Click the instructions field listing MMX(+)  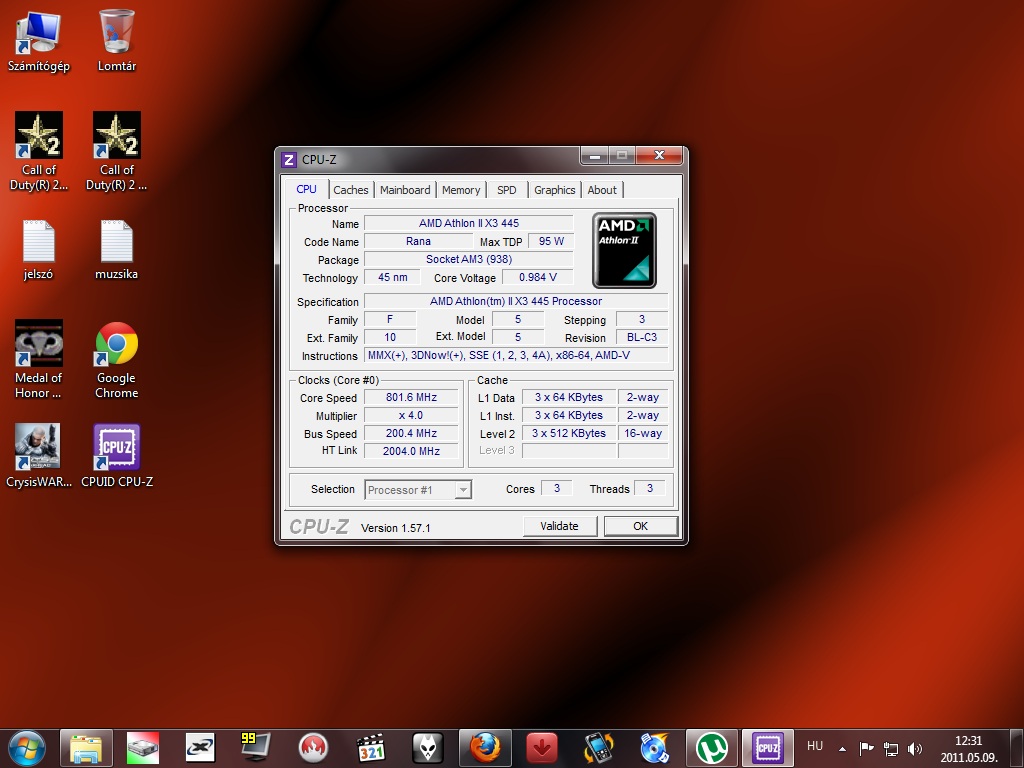516,355
